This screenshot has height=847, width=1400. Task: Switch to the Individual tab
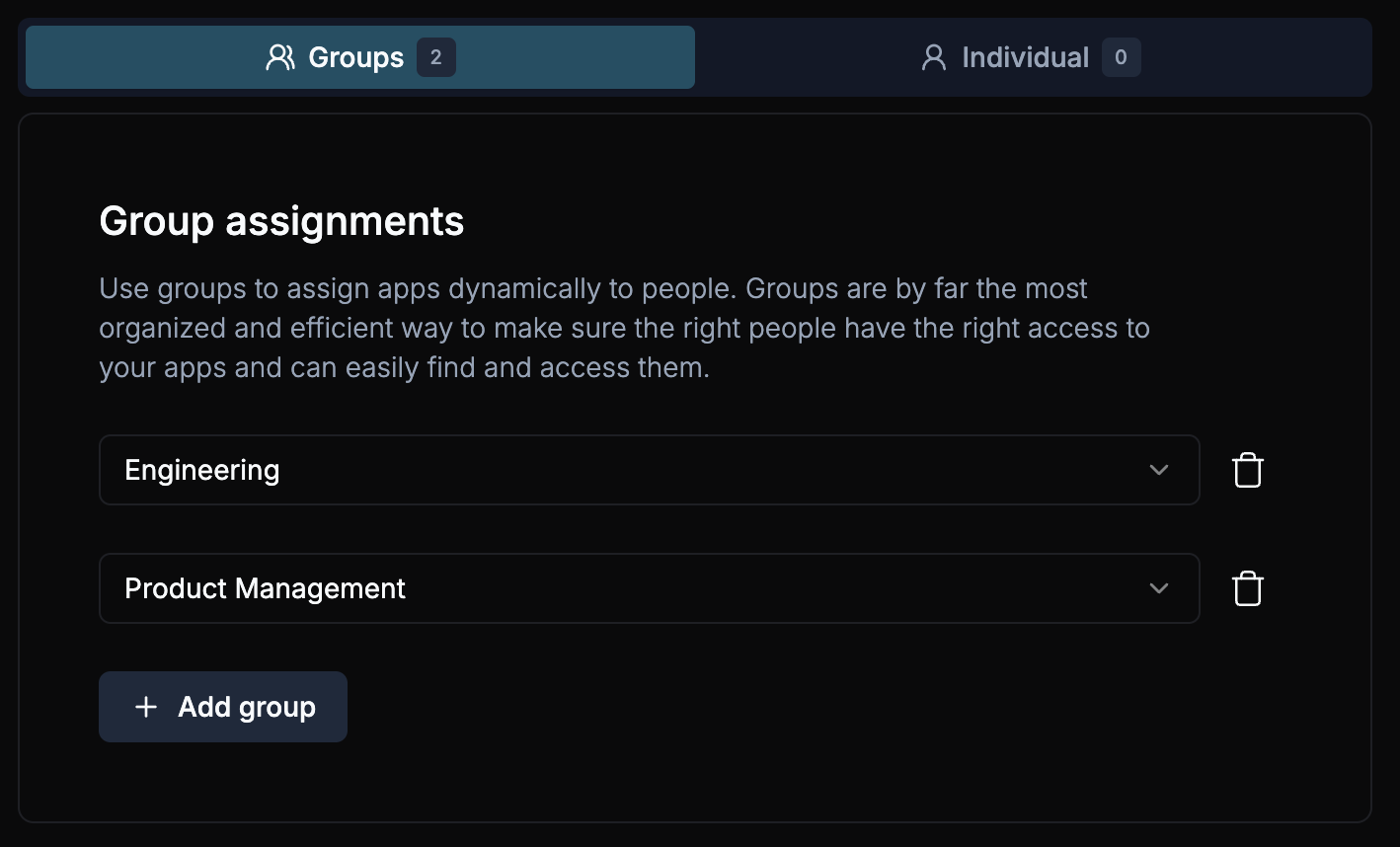pyautogui.click(x=1027, y=57)
